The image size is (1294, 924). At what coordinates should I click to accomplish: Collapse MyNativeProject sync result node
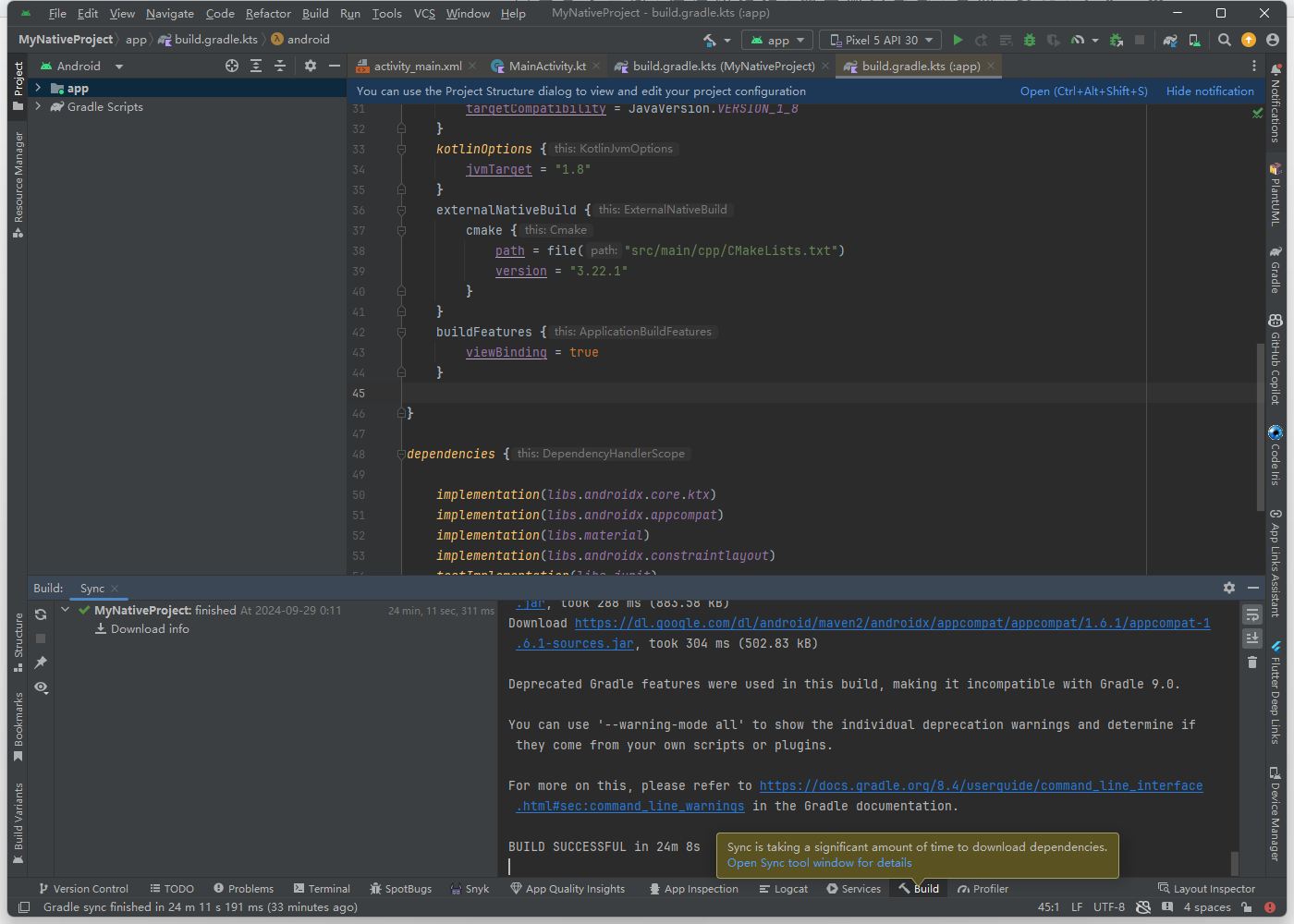(65, 610)
